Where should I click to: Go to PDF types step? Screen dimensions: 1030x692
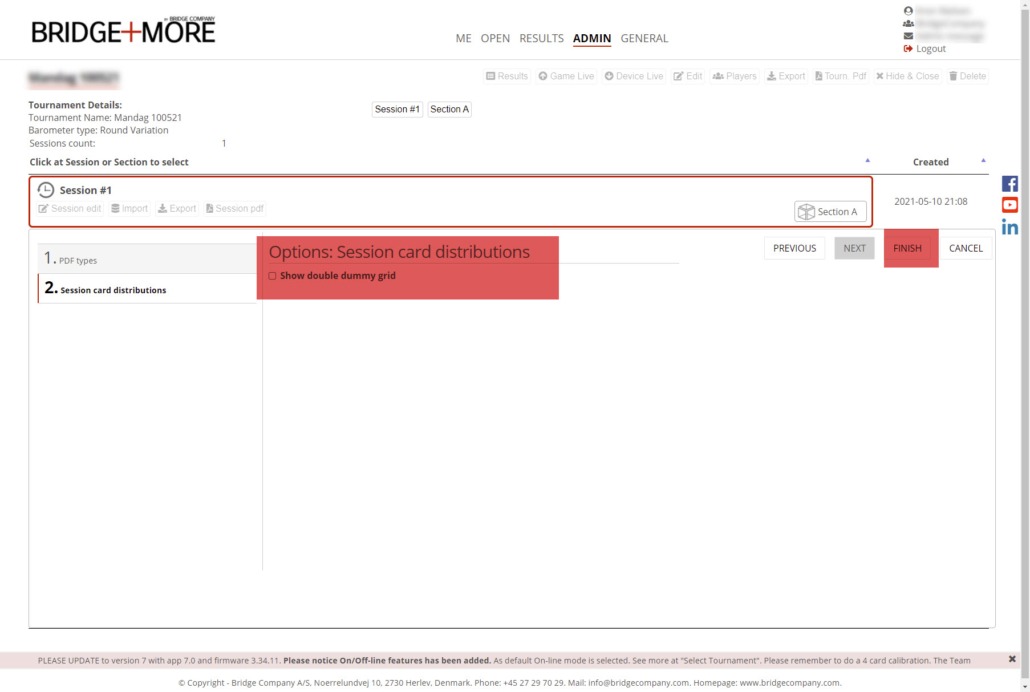pyautogui.click(x=148, y=259)
